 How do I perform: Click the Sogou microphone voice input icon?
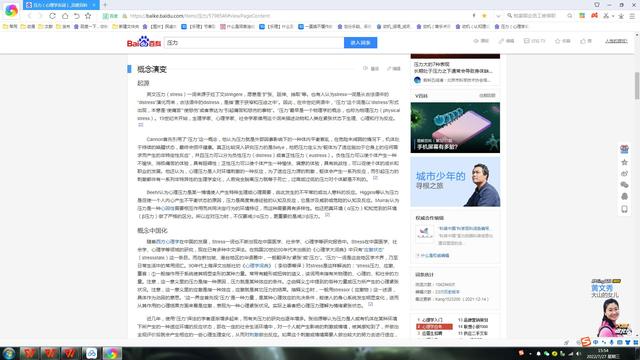click(x=611, y=342)
